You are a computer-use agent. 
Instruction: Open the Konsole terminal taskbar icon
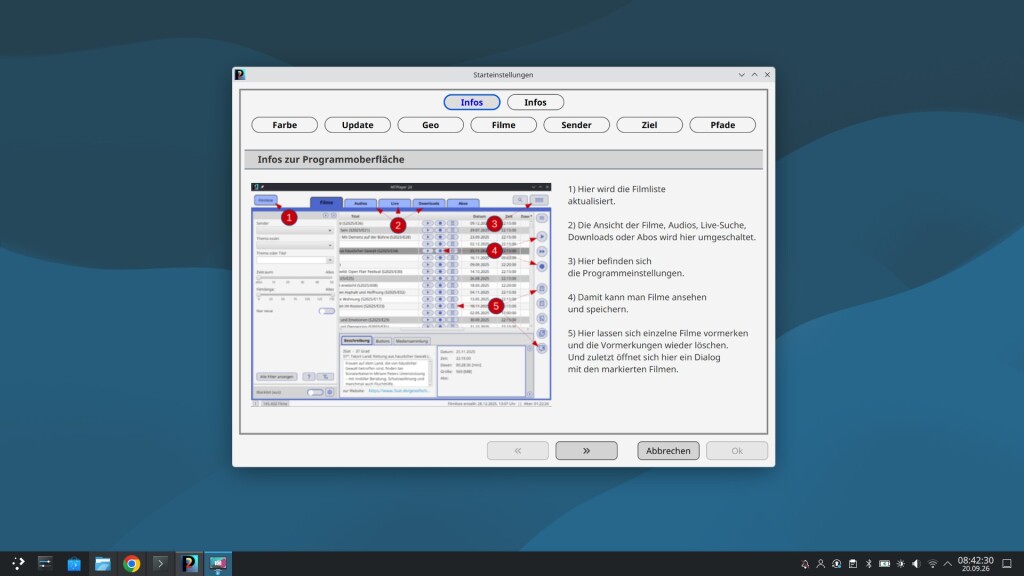coord(160,563)
